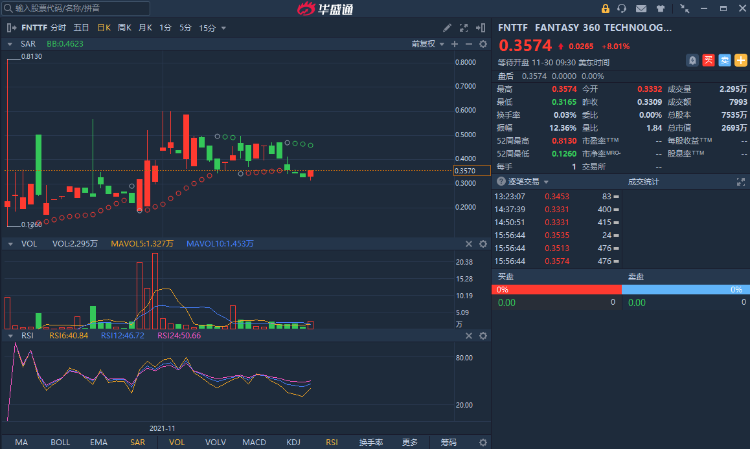
Task: Add stock to watchlist plus button
Action: tap(741, 60)
